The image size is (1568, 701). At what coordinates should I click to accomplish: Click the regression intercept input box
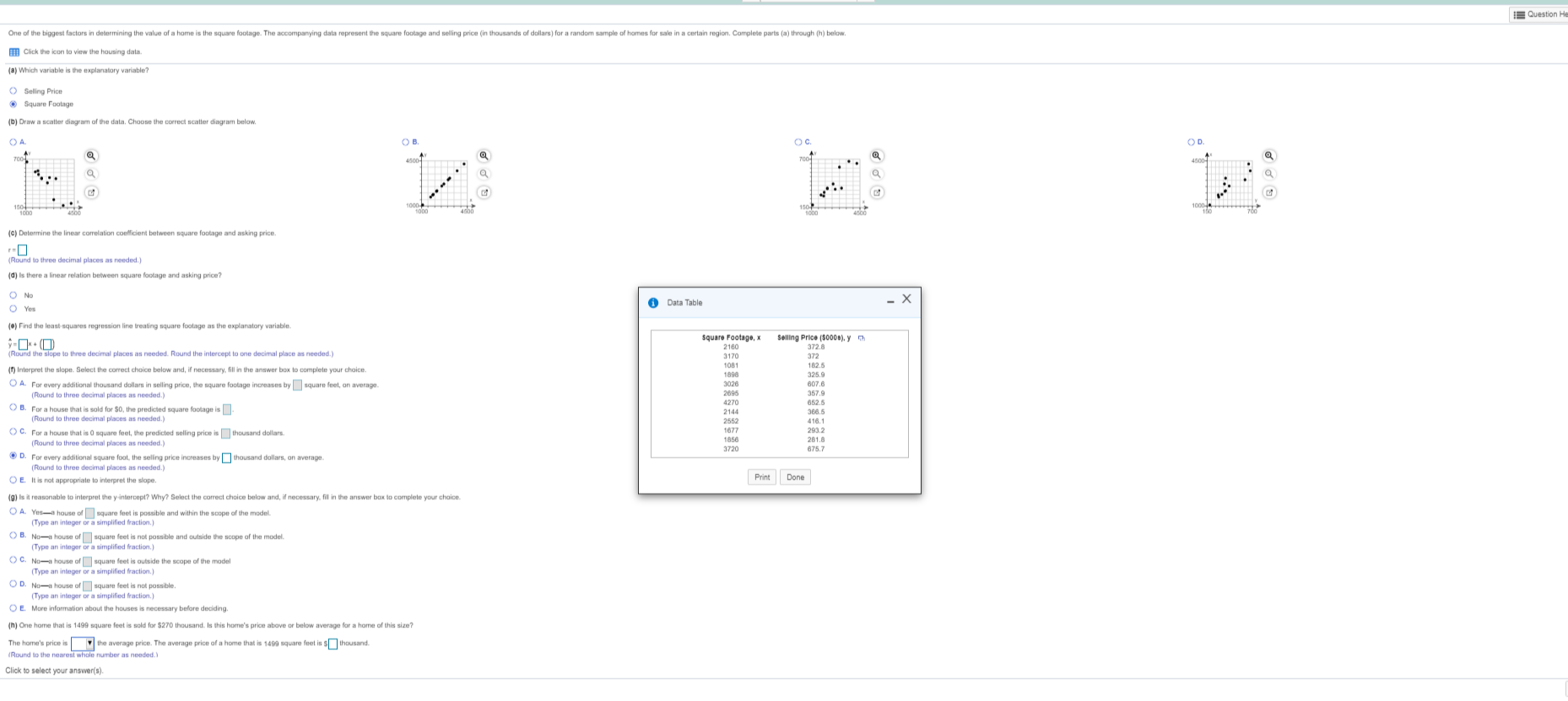[x=47, y=344]
